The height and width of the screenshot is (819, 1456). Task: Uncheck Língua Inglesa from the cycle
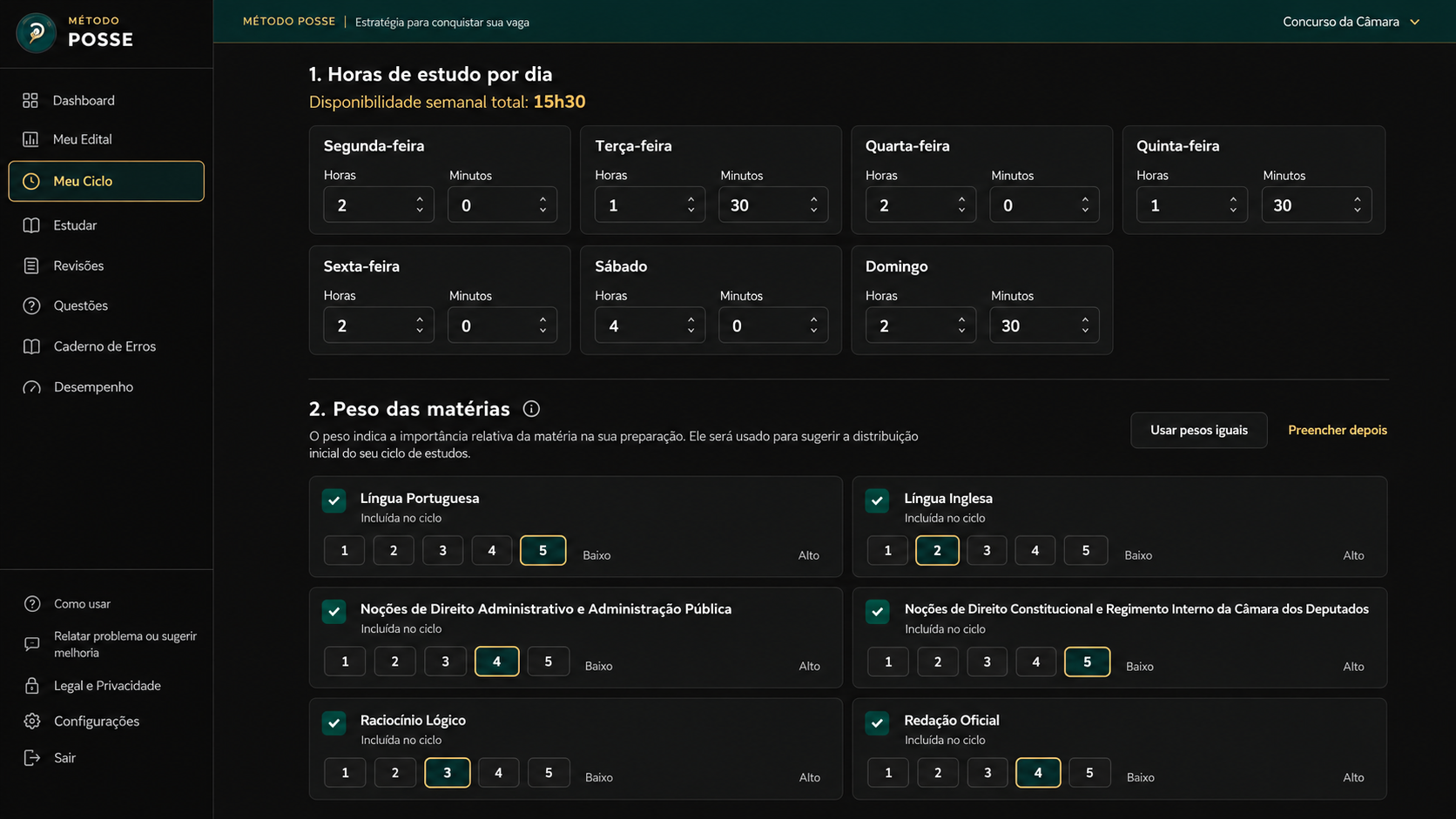click(877, 500)
